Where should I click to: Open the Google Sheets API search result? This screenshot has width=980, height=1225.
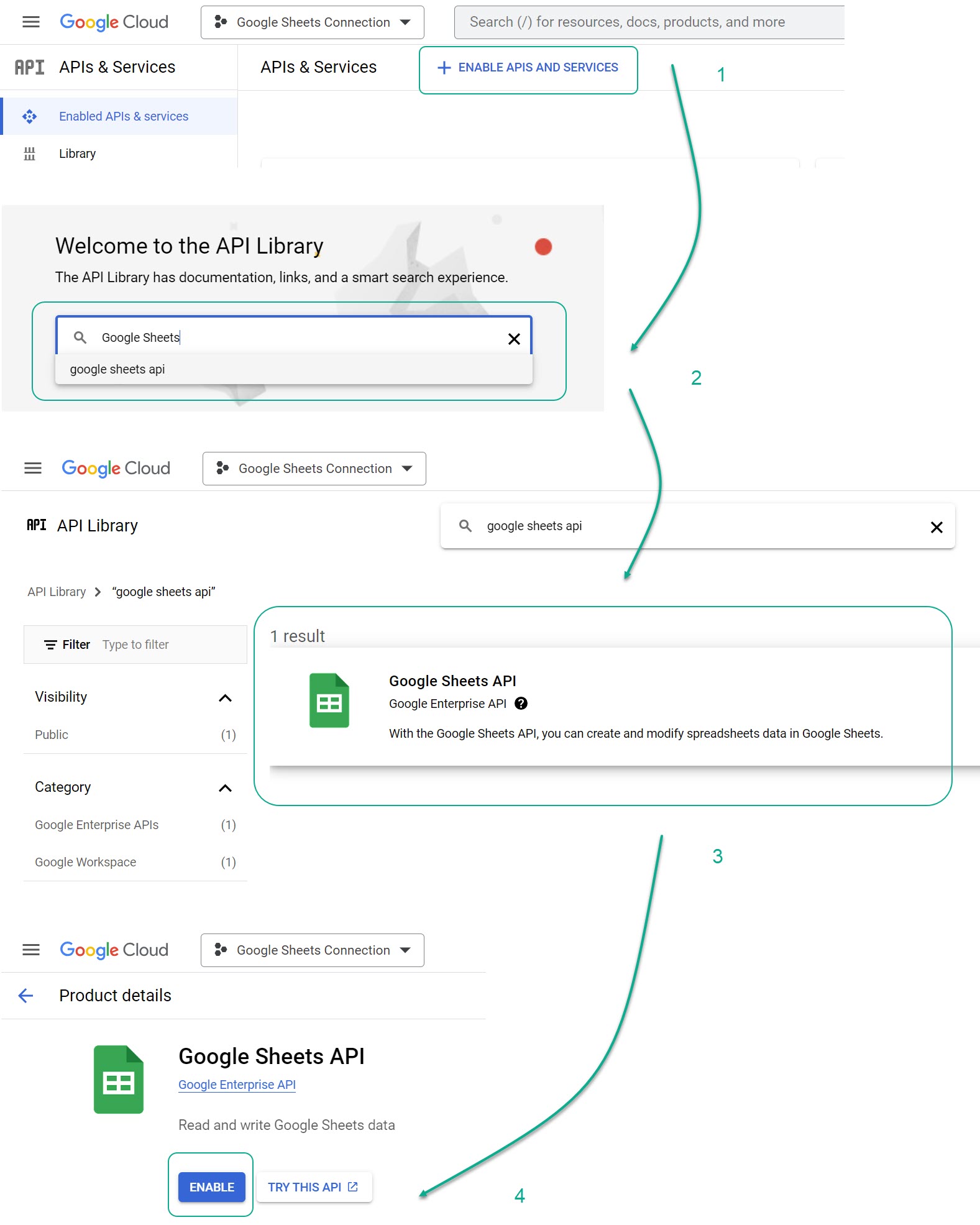625,707
